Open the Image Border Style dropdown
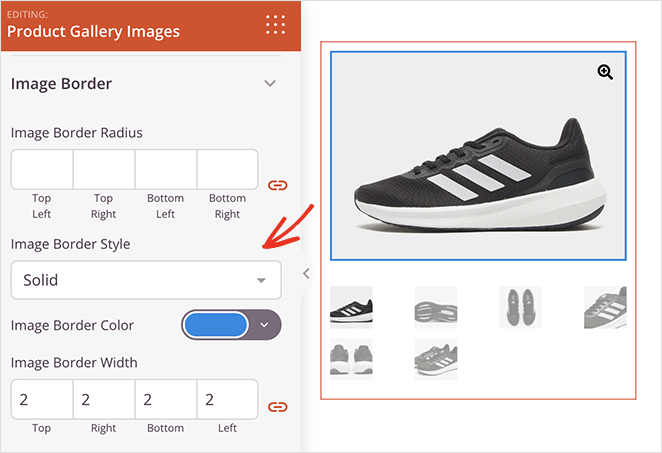This screenshot has height=453, width=662. (x=146, y=280)
